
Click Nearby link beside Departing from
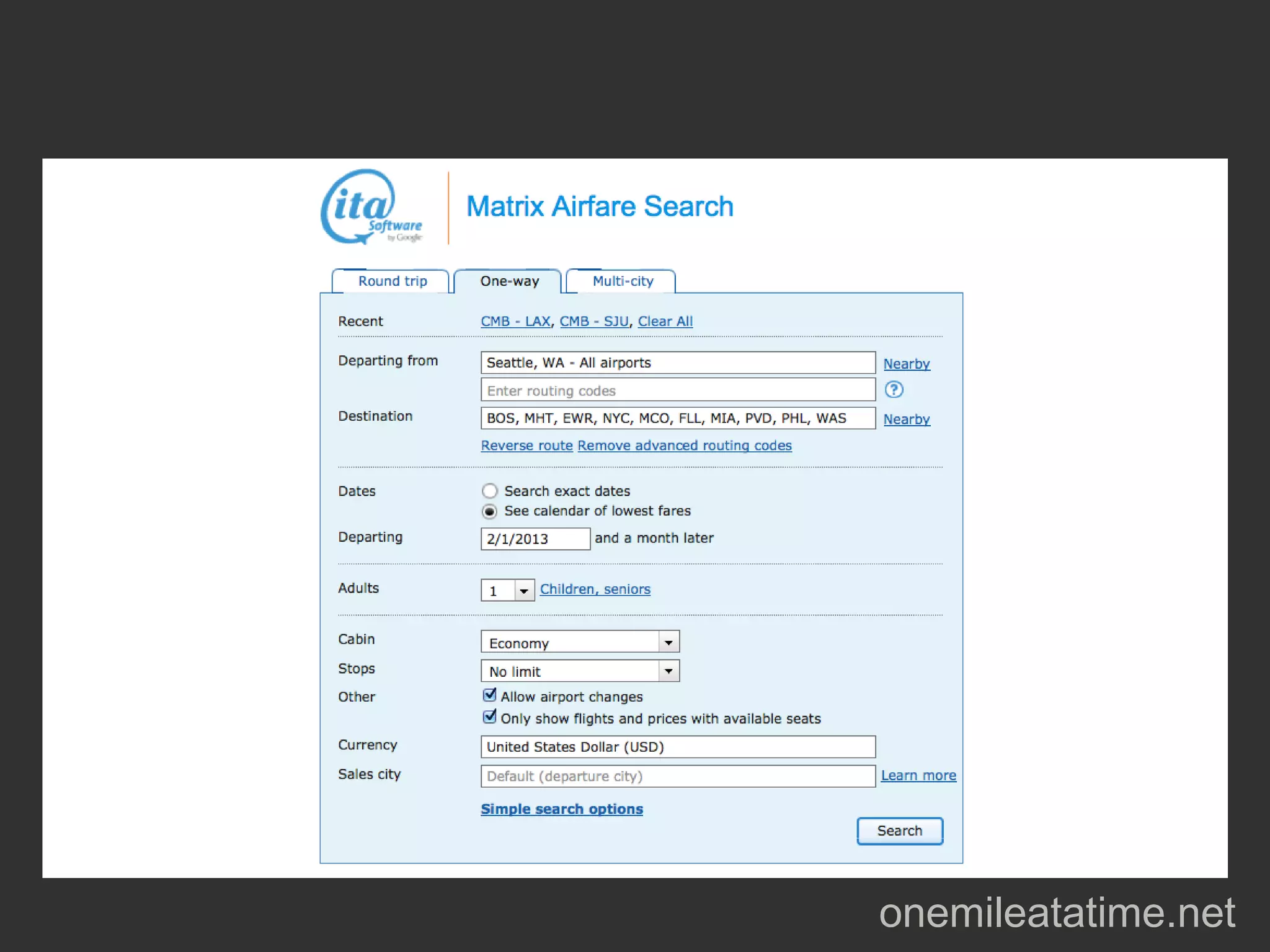pyautogui.click(x=907, y=364)
